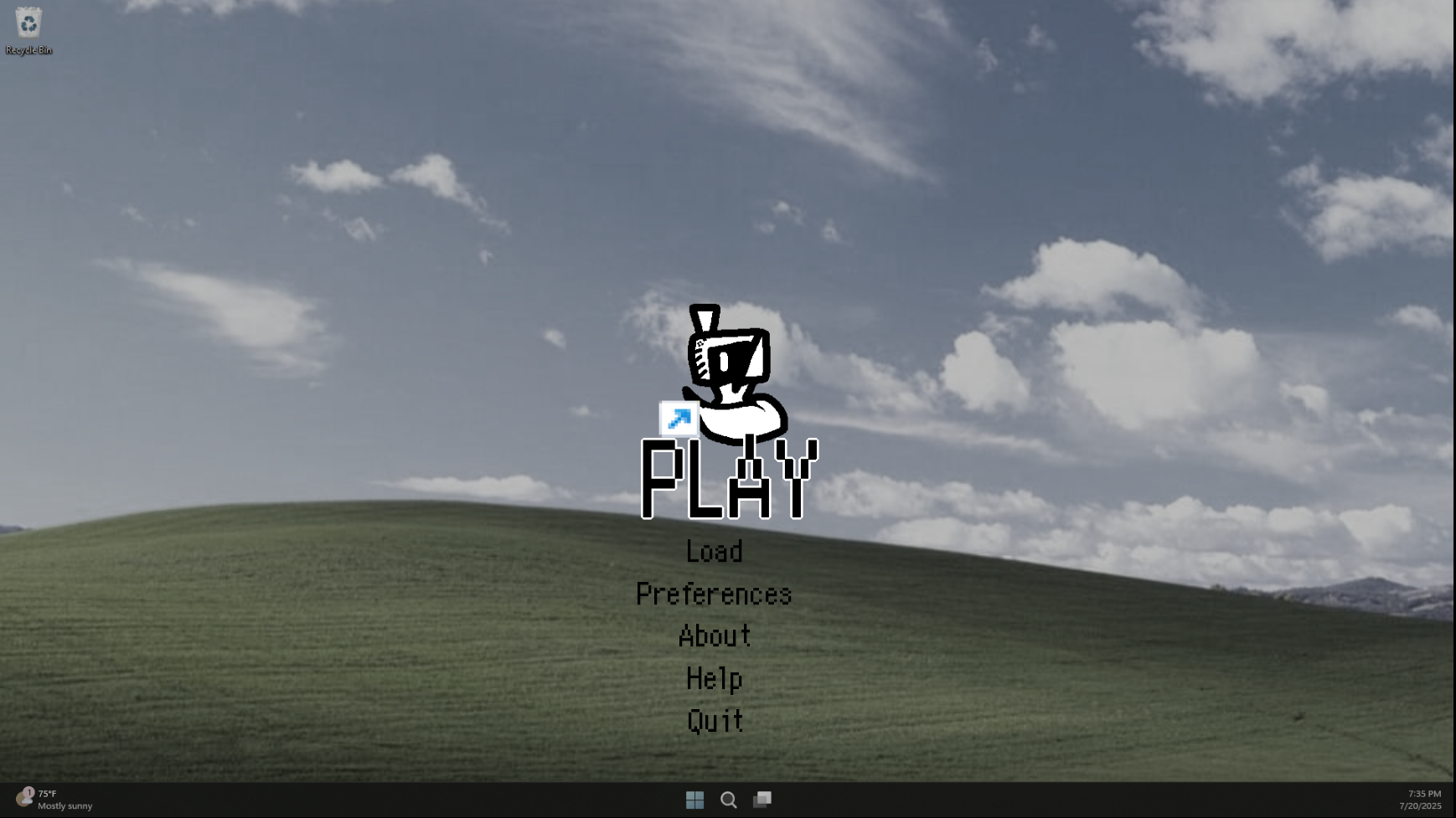Screen dimensions: 1456x818
Task: Open taskbar Search magnifier
Action: (729, 800)
